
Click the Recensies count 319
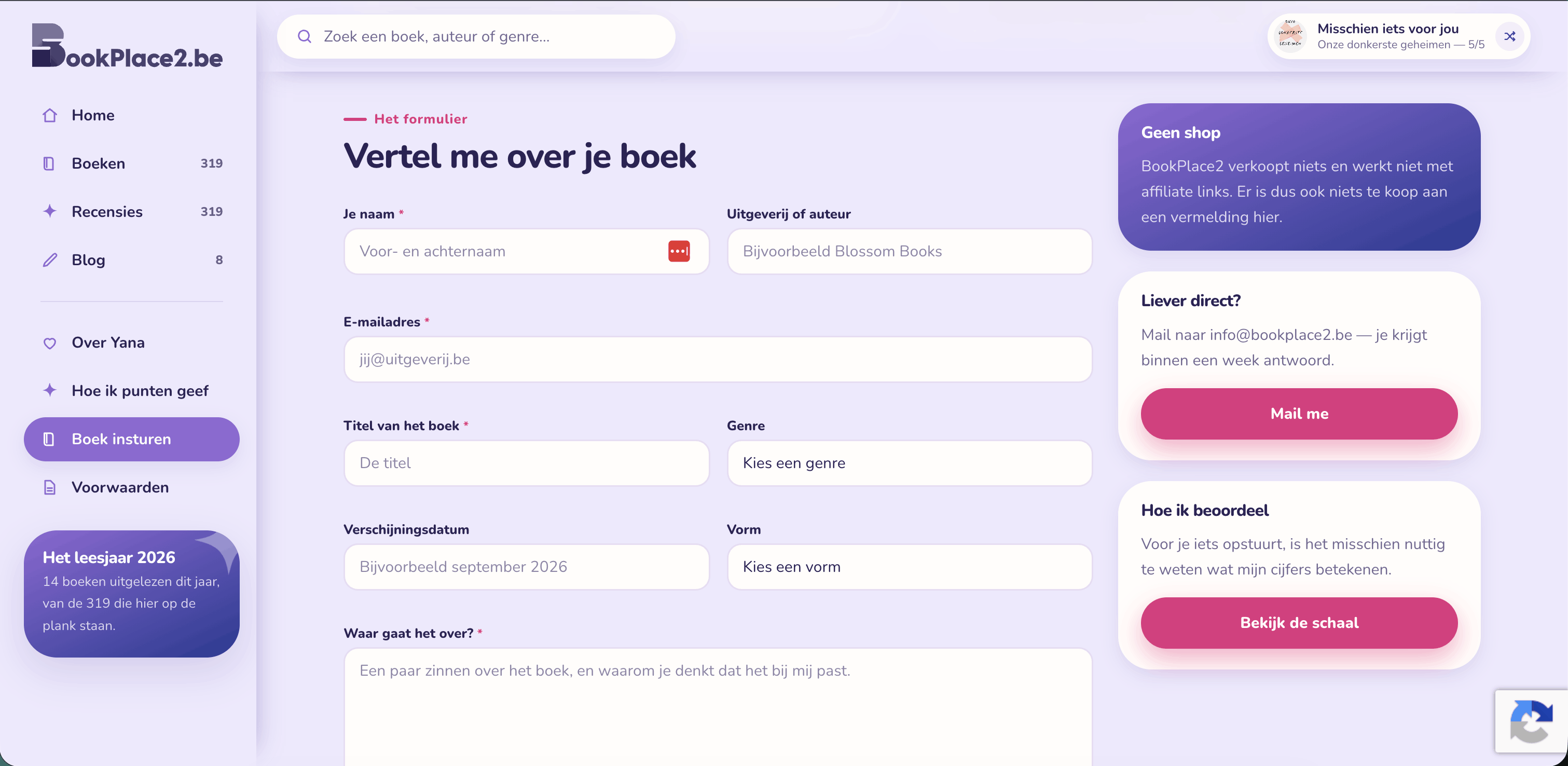point(211,211)
